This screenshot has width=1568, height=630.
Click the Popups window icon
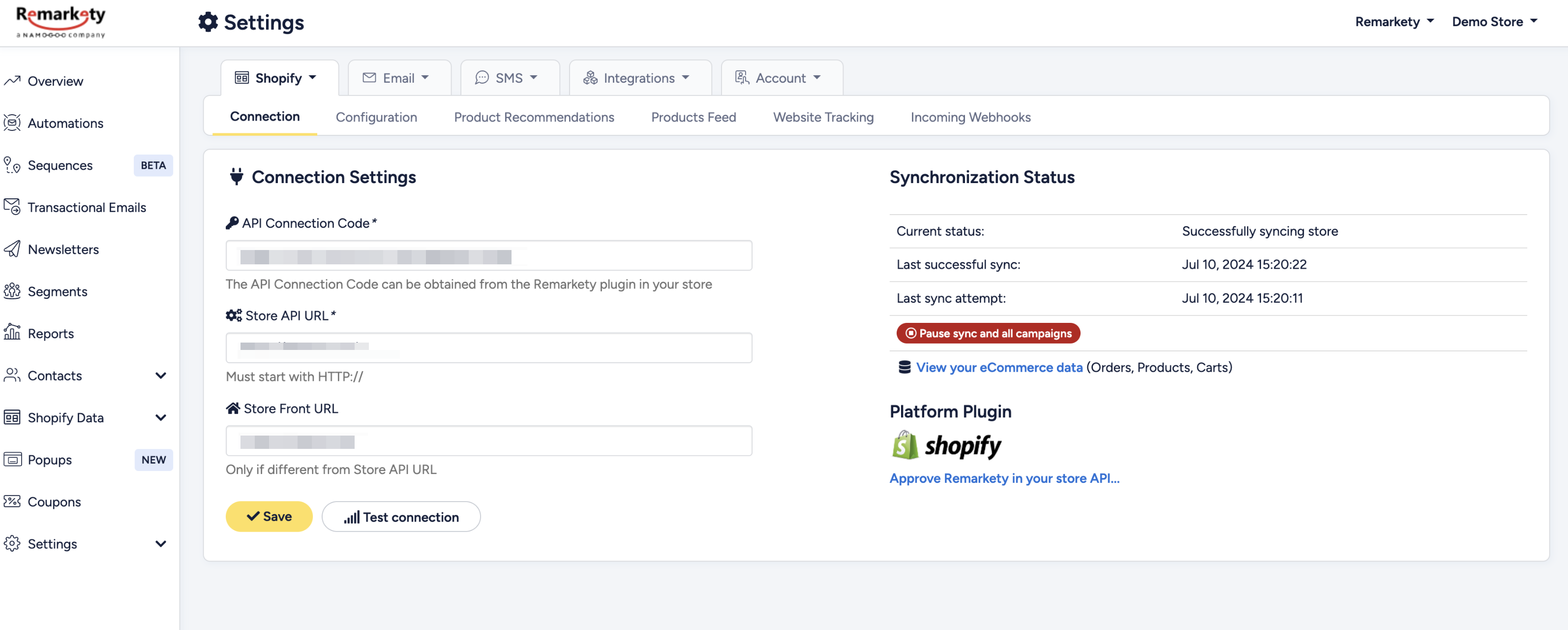point(12,459)
